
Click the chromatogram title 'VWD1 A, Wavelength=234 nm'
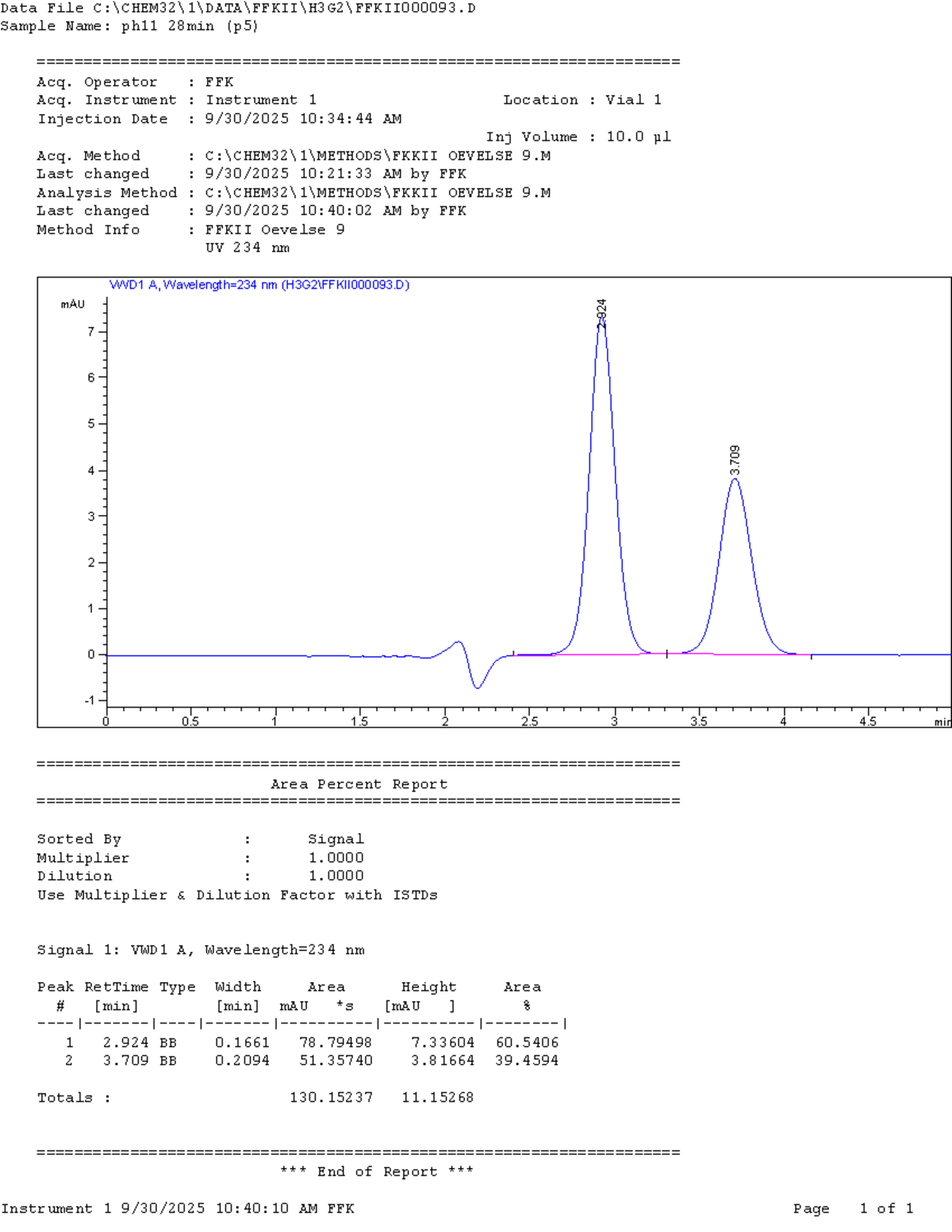(x=194, y=285)
